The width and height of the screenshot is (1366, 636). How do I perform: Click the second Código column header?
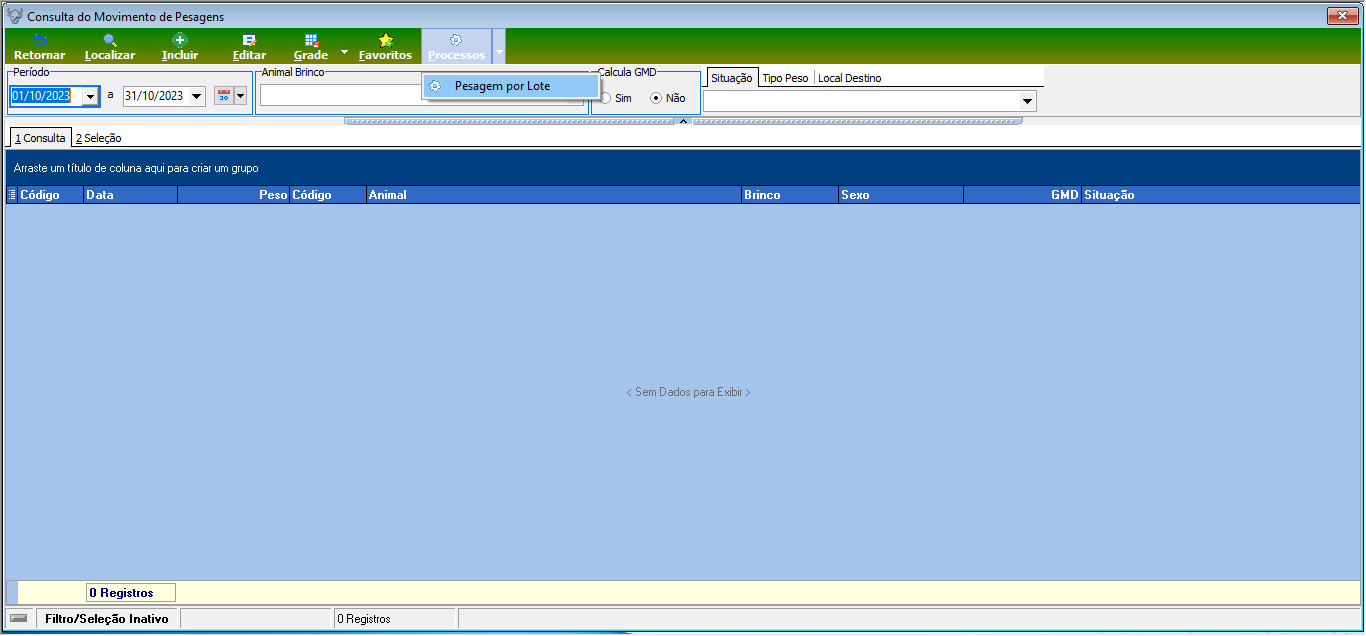pos(328,195)
